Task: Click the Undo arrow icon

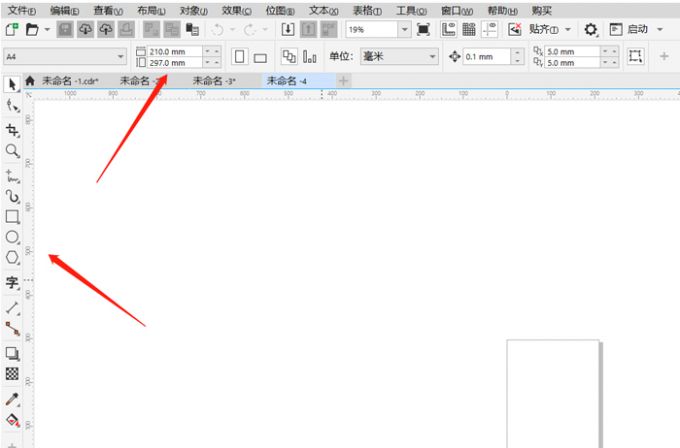Action: coord(218,29)
